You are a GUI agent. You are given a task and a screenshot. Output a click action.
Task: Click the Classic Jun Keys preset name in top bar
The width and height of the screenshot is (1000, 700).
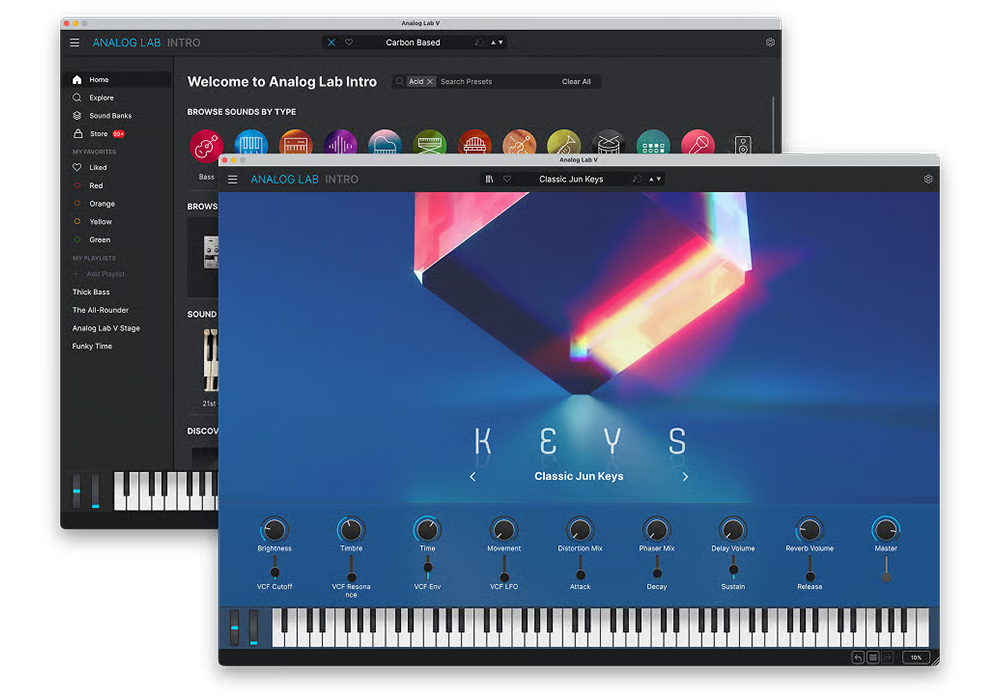pos(571,179)
